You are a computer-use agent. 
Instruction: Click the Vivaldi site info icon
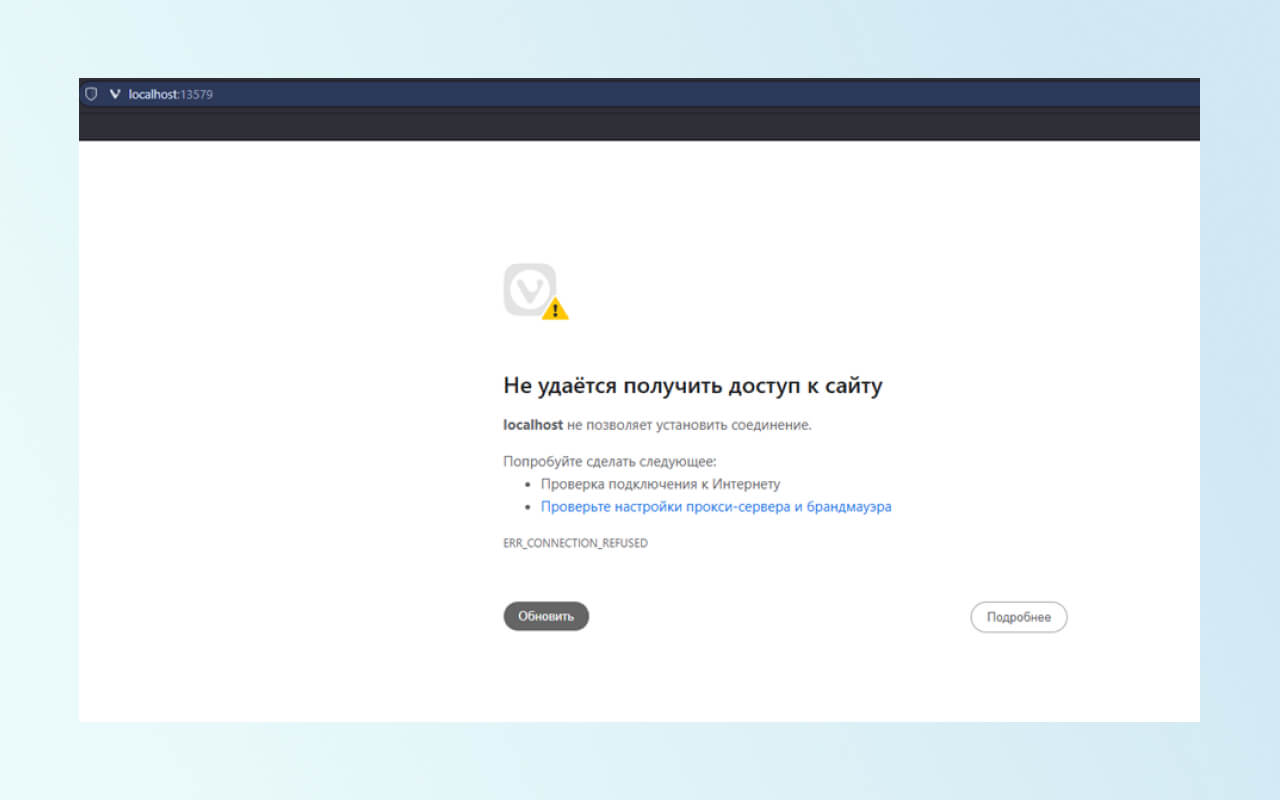click(115, 94)
